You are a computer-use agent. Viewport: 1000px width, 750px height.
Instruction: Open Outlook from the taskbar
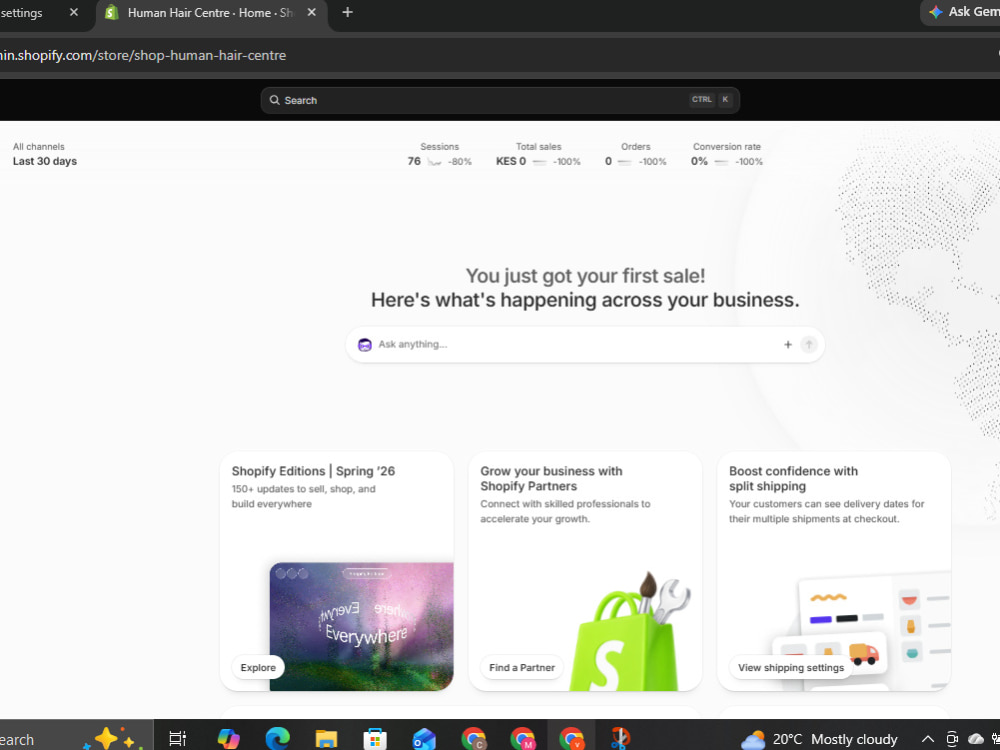point(424,739)
